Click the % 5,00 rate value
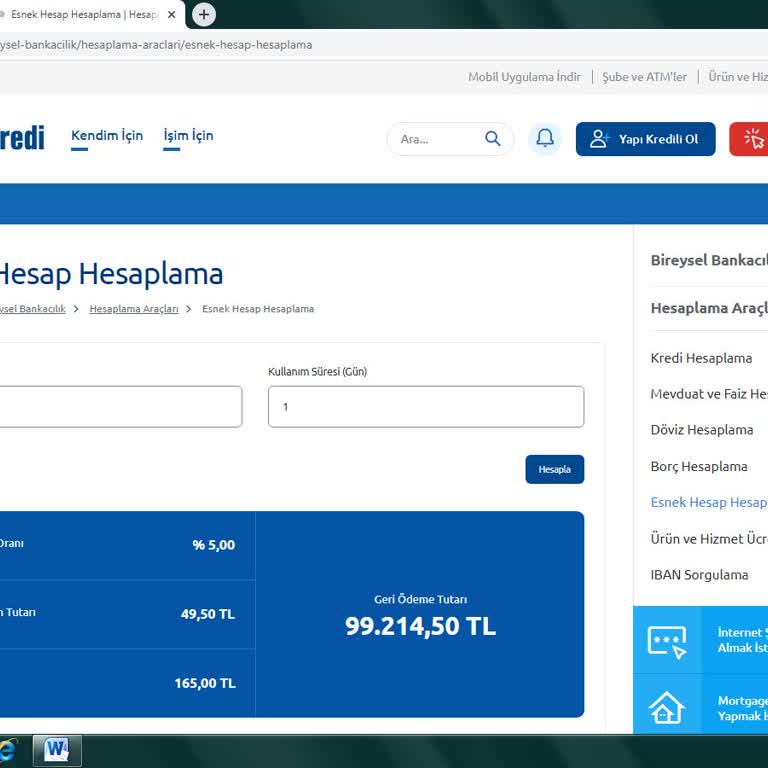Image resolution: width=768 pixels, height=768 pixels. pyautogui.click(x=214, y=545)
